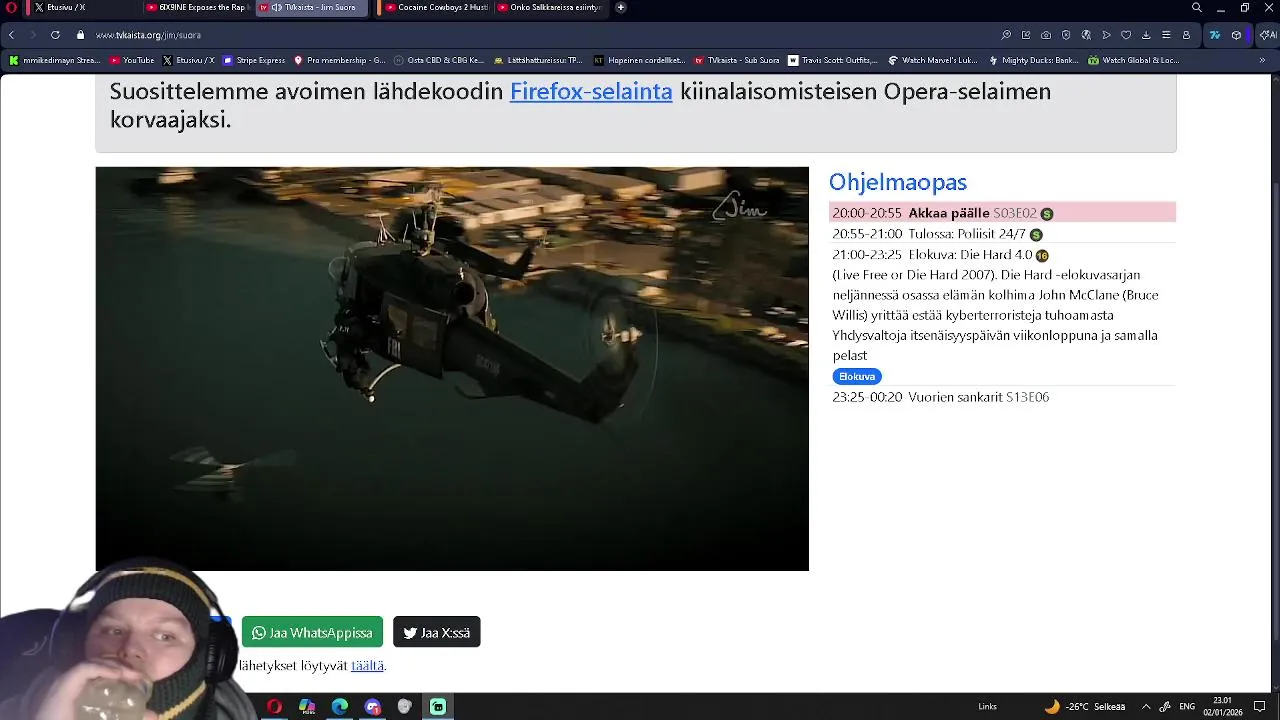Switch to the 6IX9INE Exposes the Rap tab

pos(196,7)
